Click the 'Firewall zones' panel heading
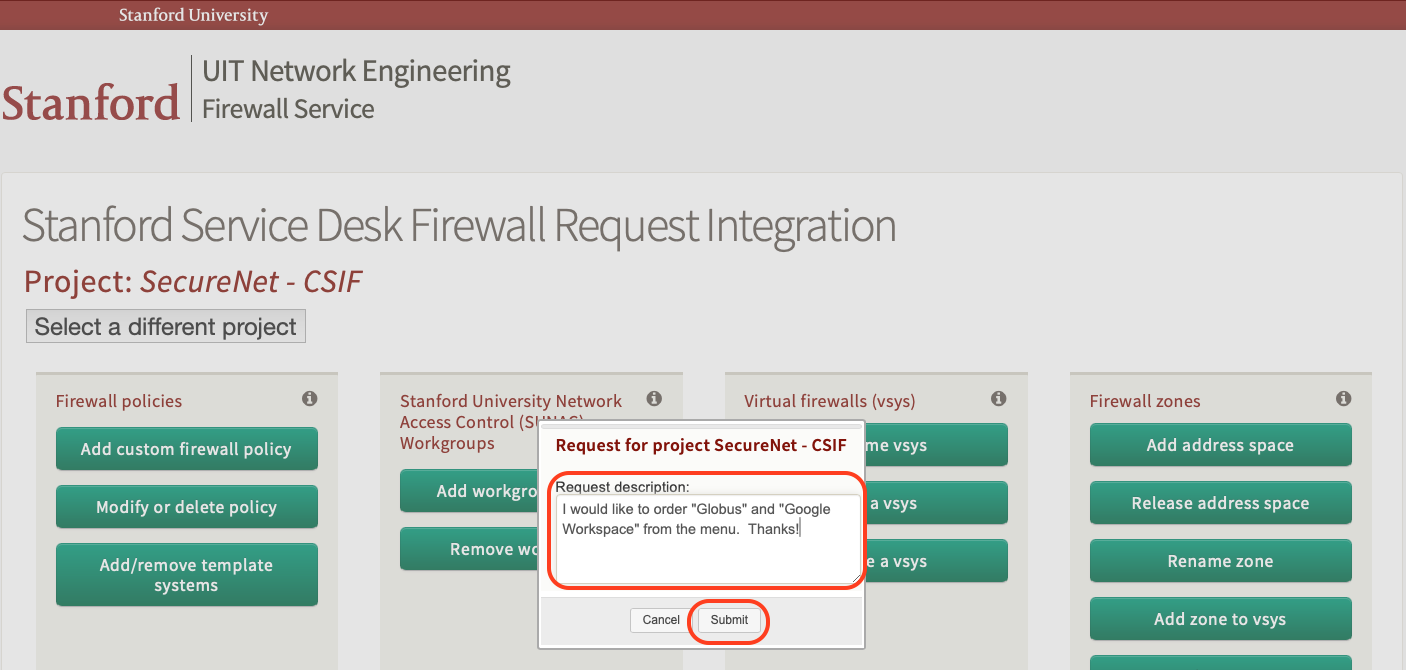1406x670 pixels. [x=1145, y=401]
